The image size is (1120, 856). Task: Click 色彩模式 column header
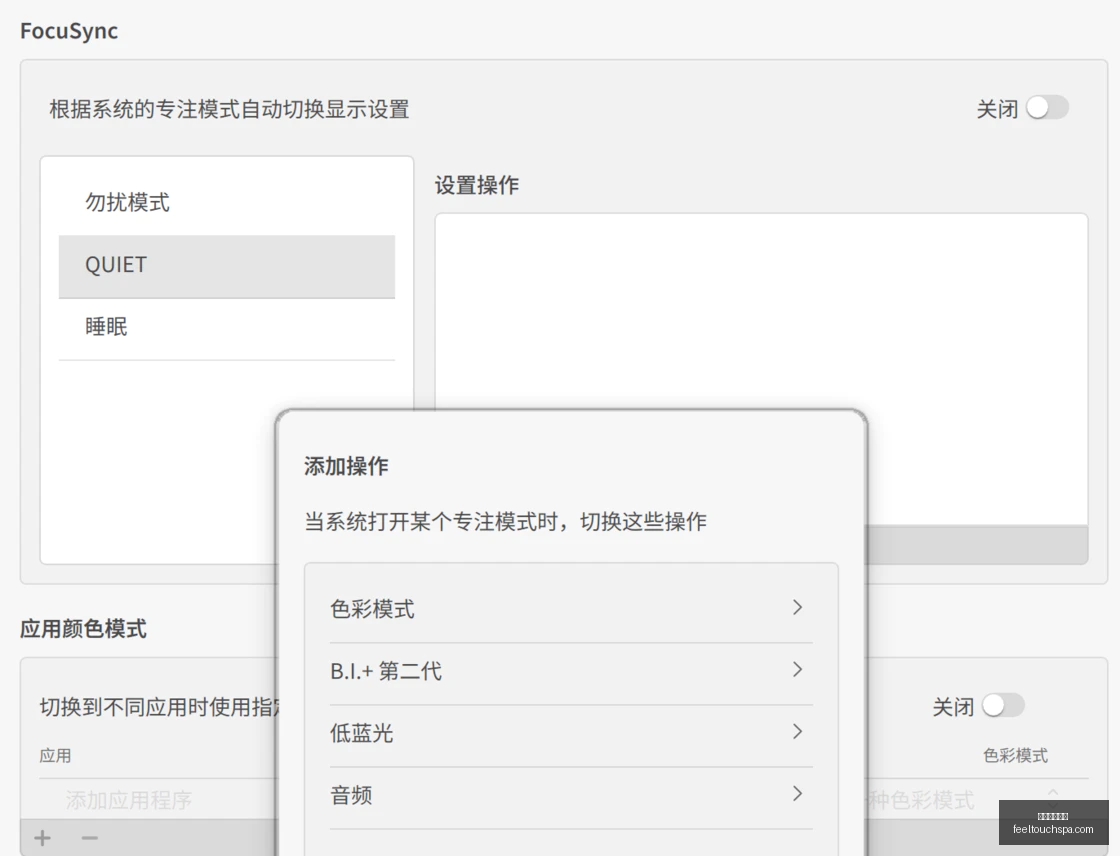(1015, 755)
